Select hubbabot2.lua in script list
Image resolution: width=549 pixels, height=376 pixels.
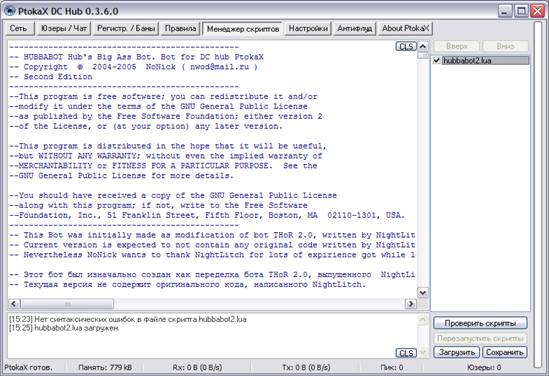coord(485,60)
